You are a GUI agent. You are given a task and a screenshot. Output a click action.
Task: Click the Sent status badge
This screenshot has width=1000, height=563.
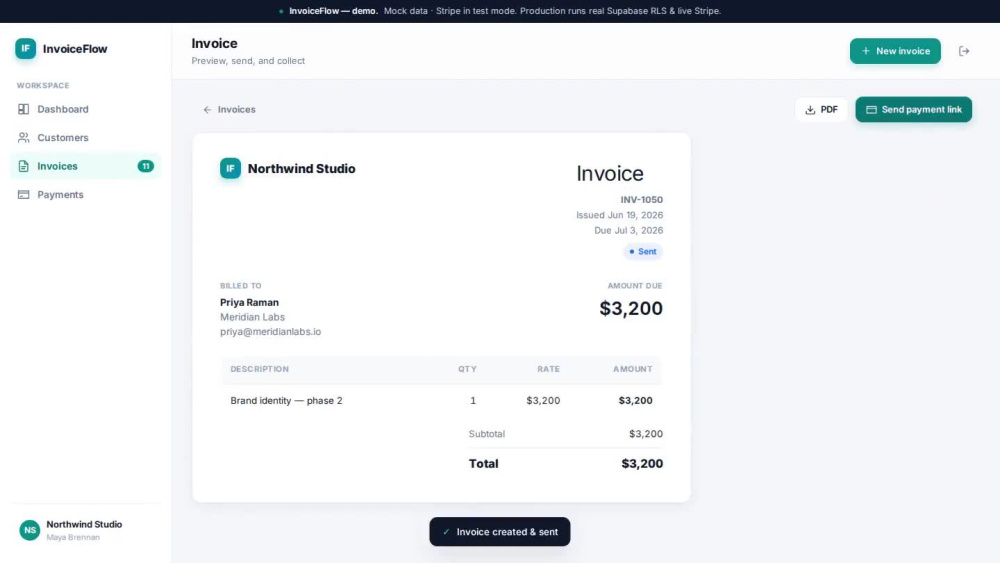(643, 251)
